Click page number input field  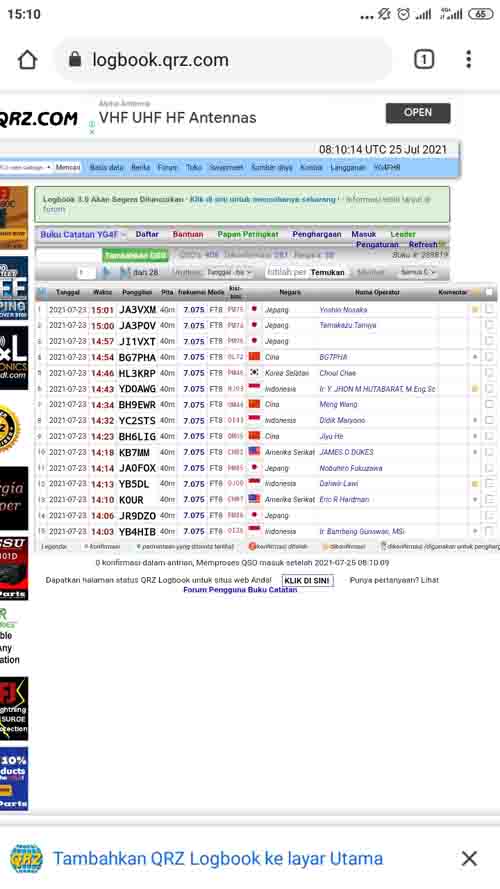(86, 273)
